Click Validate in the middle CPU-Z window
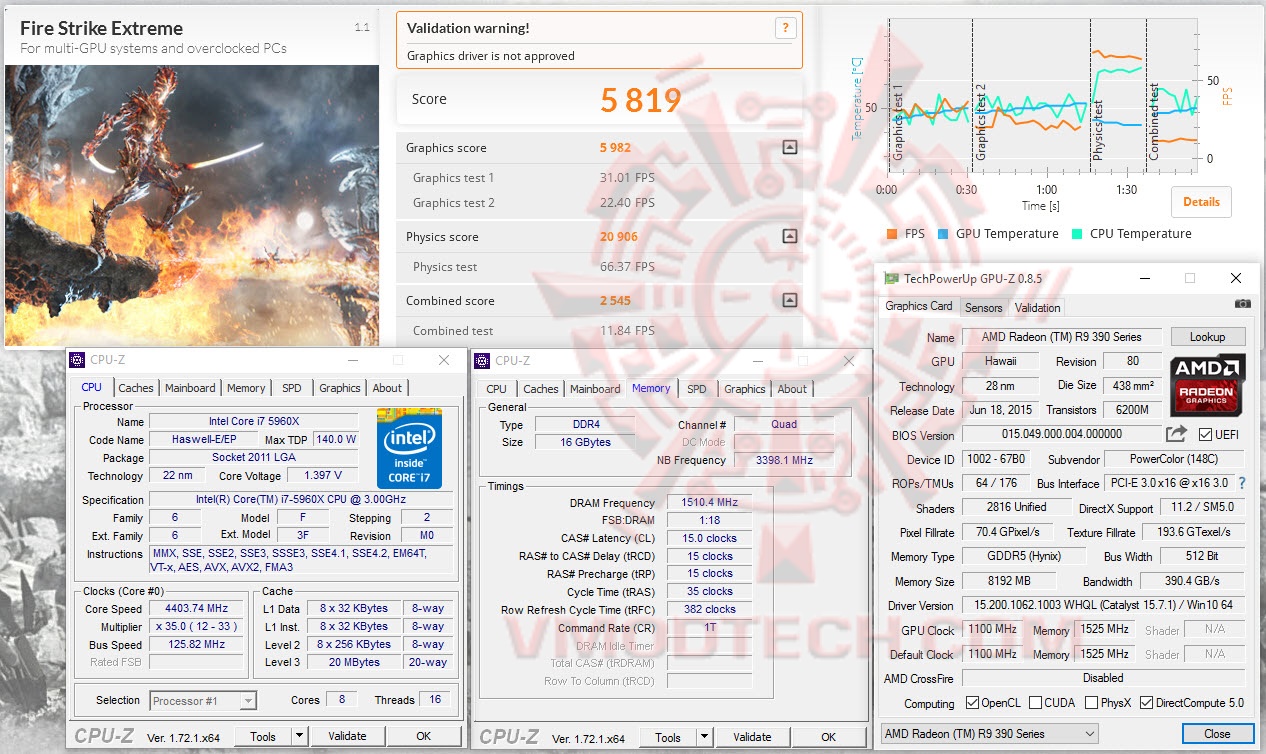The image size is (1266, 754). coord(752,737)
